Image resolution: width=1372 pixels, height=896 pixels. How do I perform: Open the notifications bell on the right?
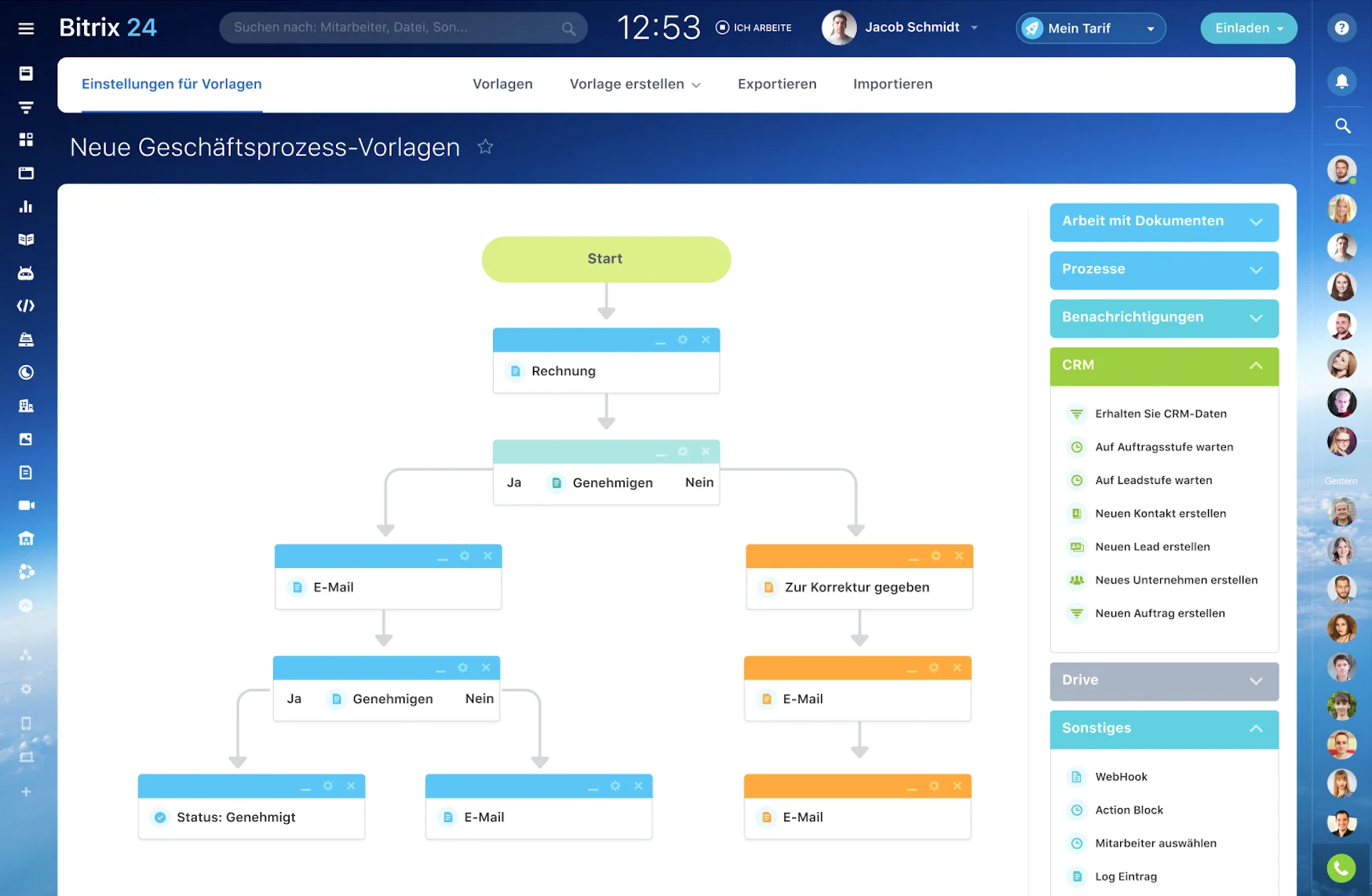[x=1342, y=81]
